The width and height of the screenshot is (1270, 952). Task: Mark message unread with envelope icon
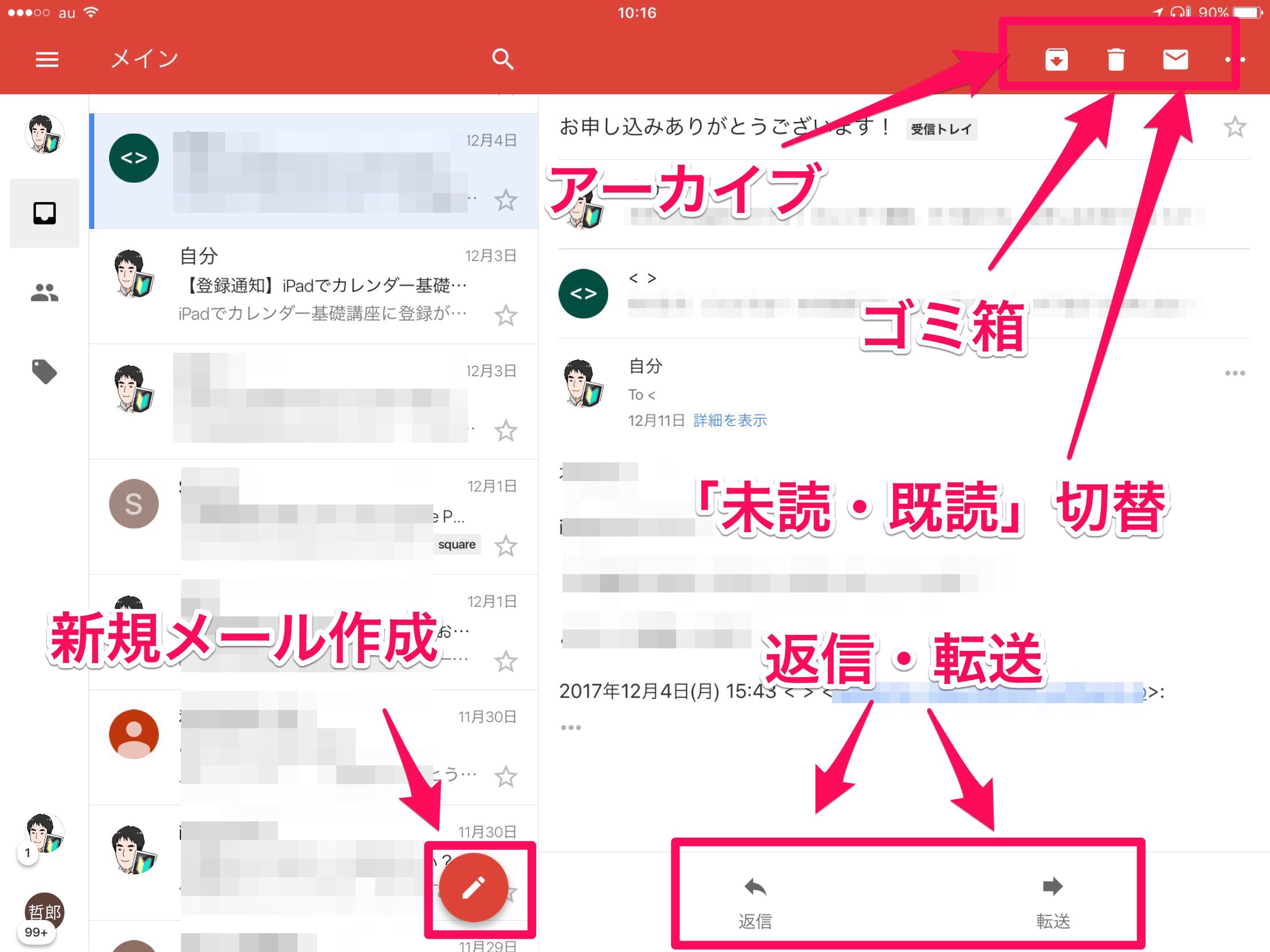click(1175, 59)
